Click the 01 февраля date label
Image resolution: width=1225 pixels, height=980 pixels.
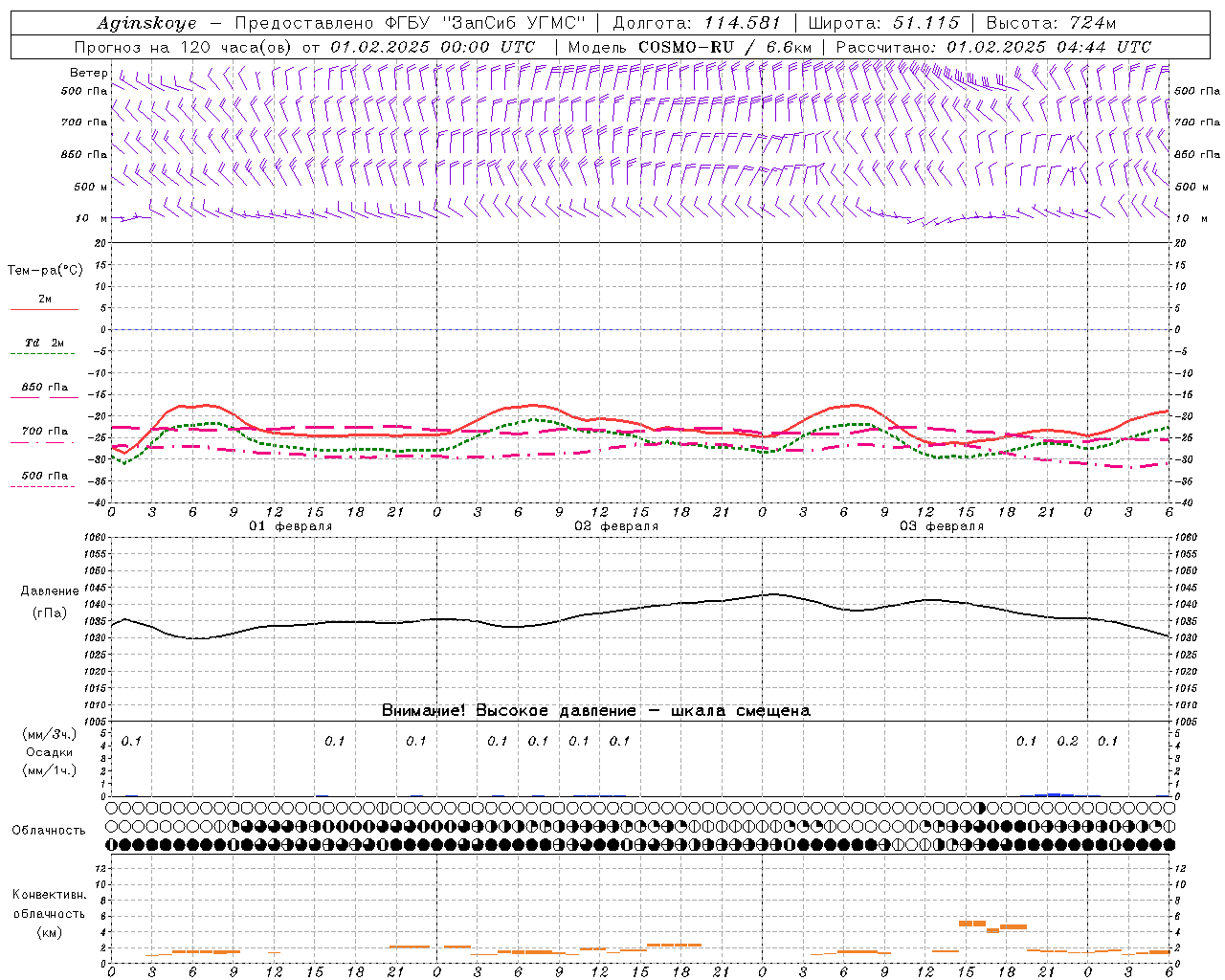[x=291, y=526]
